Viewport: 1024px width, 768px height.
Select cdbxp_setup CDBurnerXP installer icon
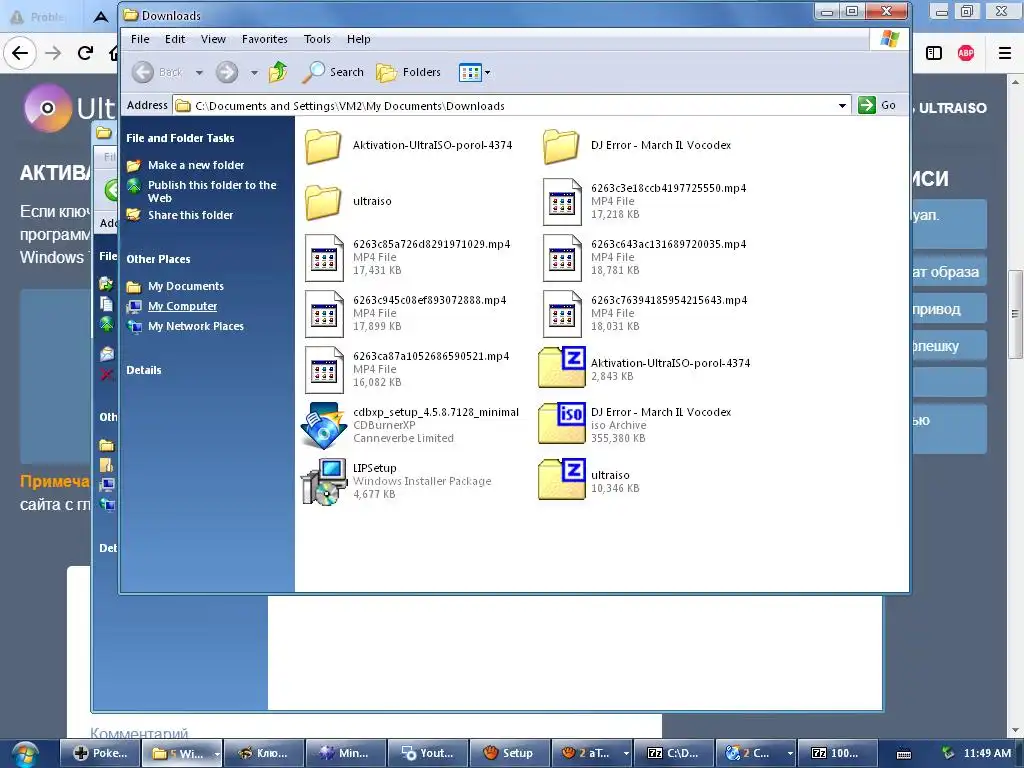pos(324,426)
